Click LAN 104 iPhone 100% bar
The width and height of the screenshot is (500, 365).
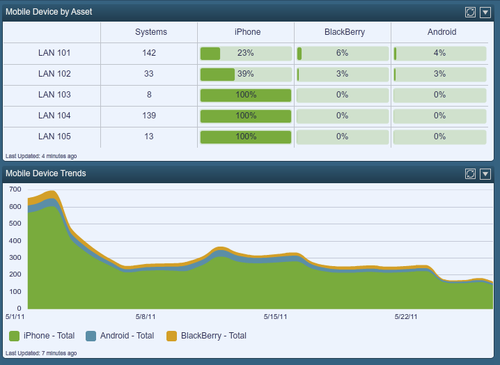point(246,116)
